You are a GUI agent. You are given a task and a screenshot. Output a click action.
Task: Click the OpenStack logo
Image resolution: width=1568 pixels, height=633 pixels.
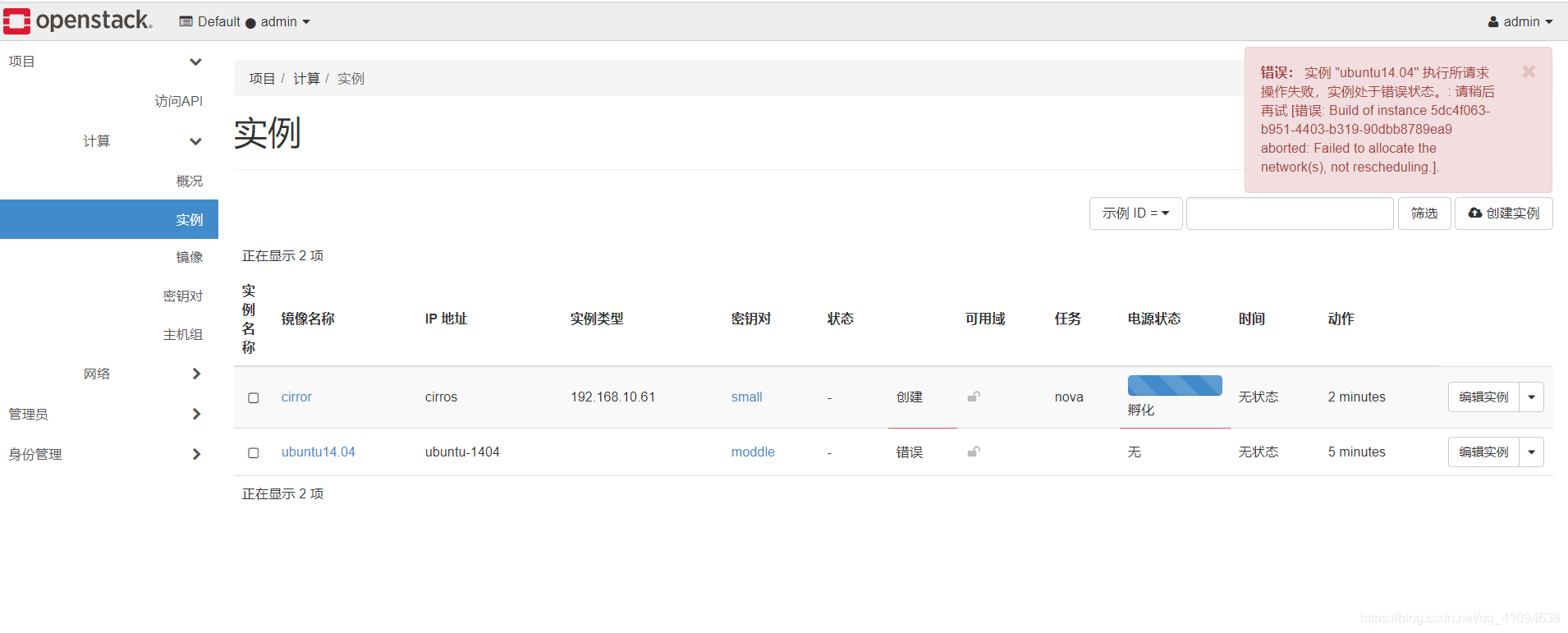(78, 21)
